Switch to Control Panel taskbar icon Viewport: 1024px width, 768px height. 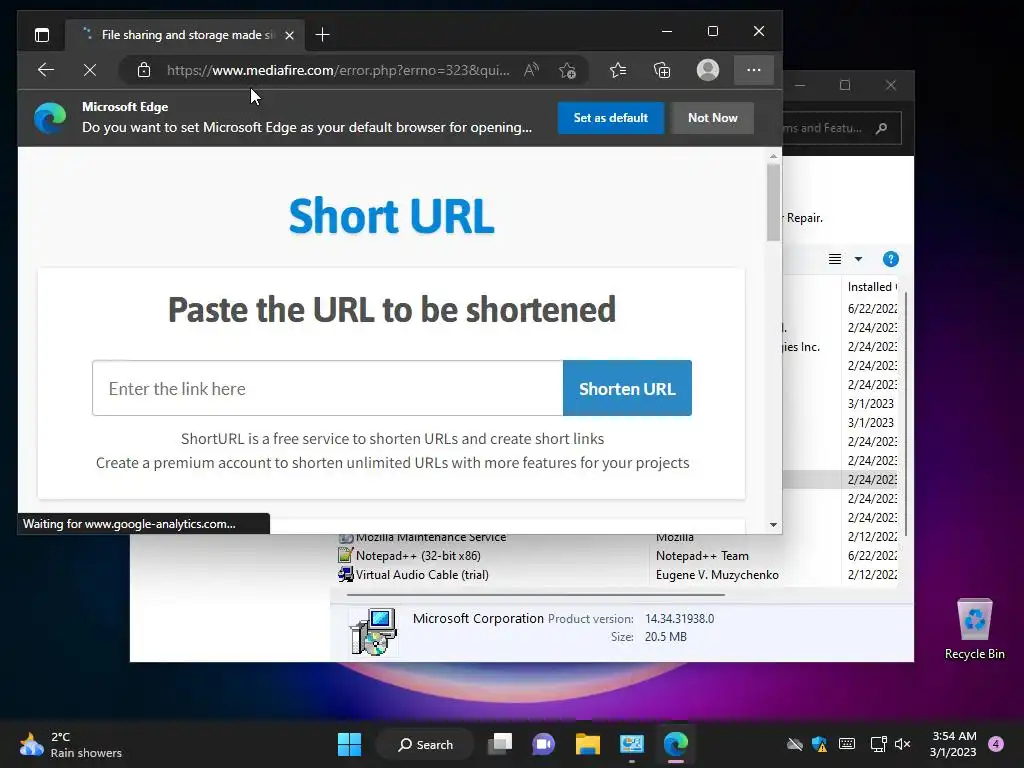632,744
